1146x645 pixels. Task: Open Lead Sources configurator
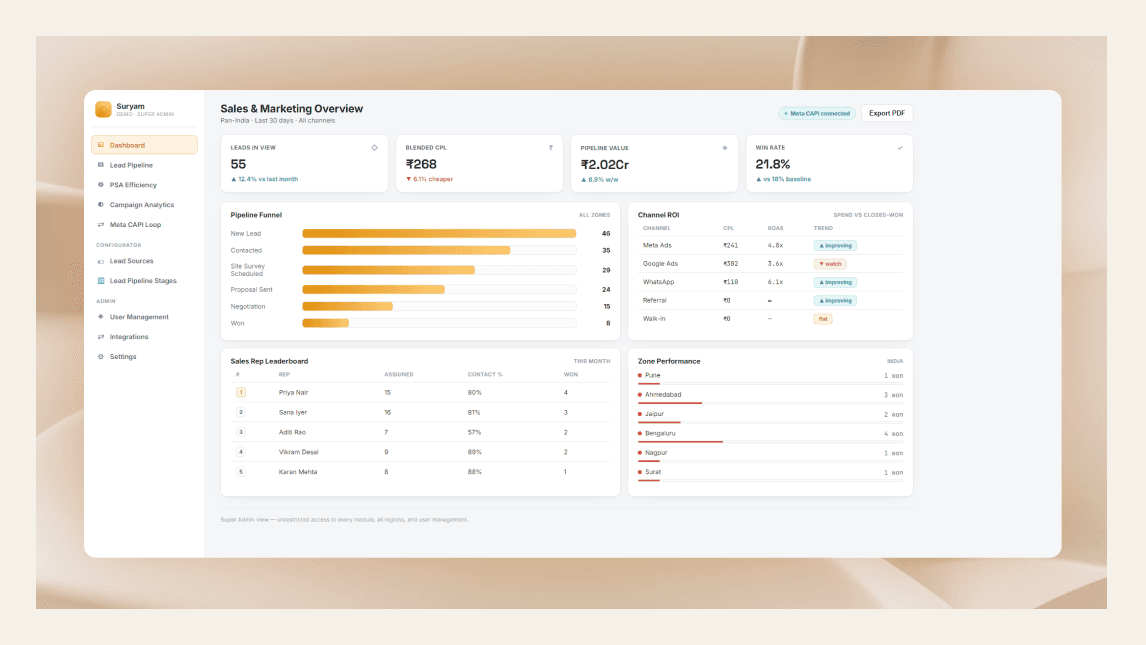(x=144, y=261)
